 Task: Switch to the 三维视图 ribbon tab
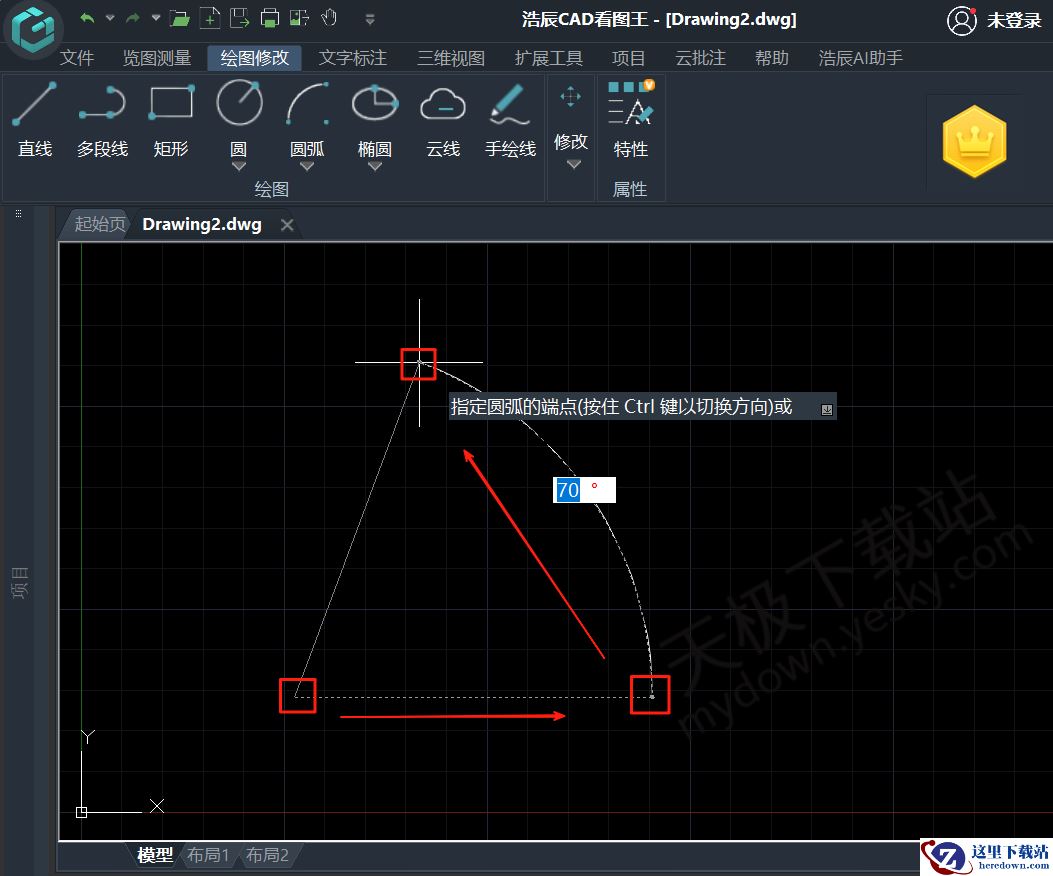point(451,58)
